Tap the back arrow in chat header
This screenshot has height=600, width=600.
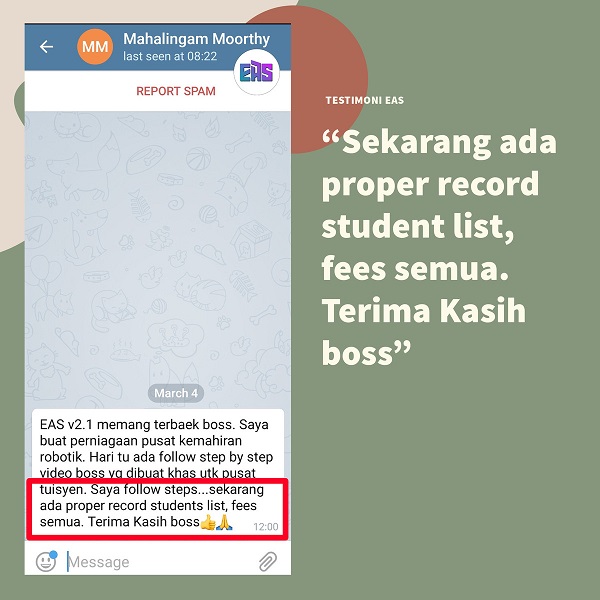[46, 47]
